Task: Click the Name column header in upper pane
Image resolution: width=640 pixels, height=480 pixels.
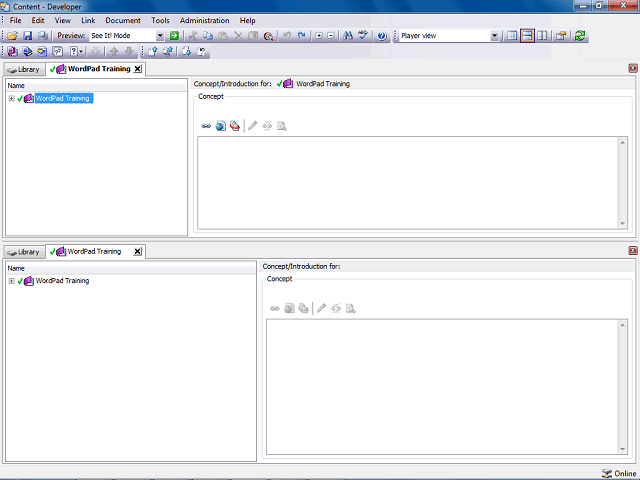Action: [x=96, y=86]
